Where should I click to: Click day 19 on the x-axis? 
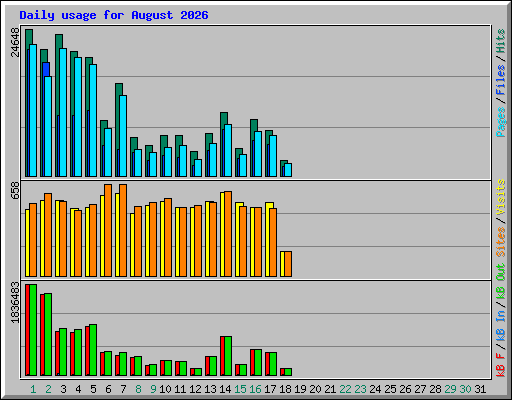point(300,389)
